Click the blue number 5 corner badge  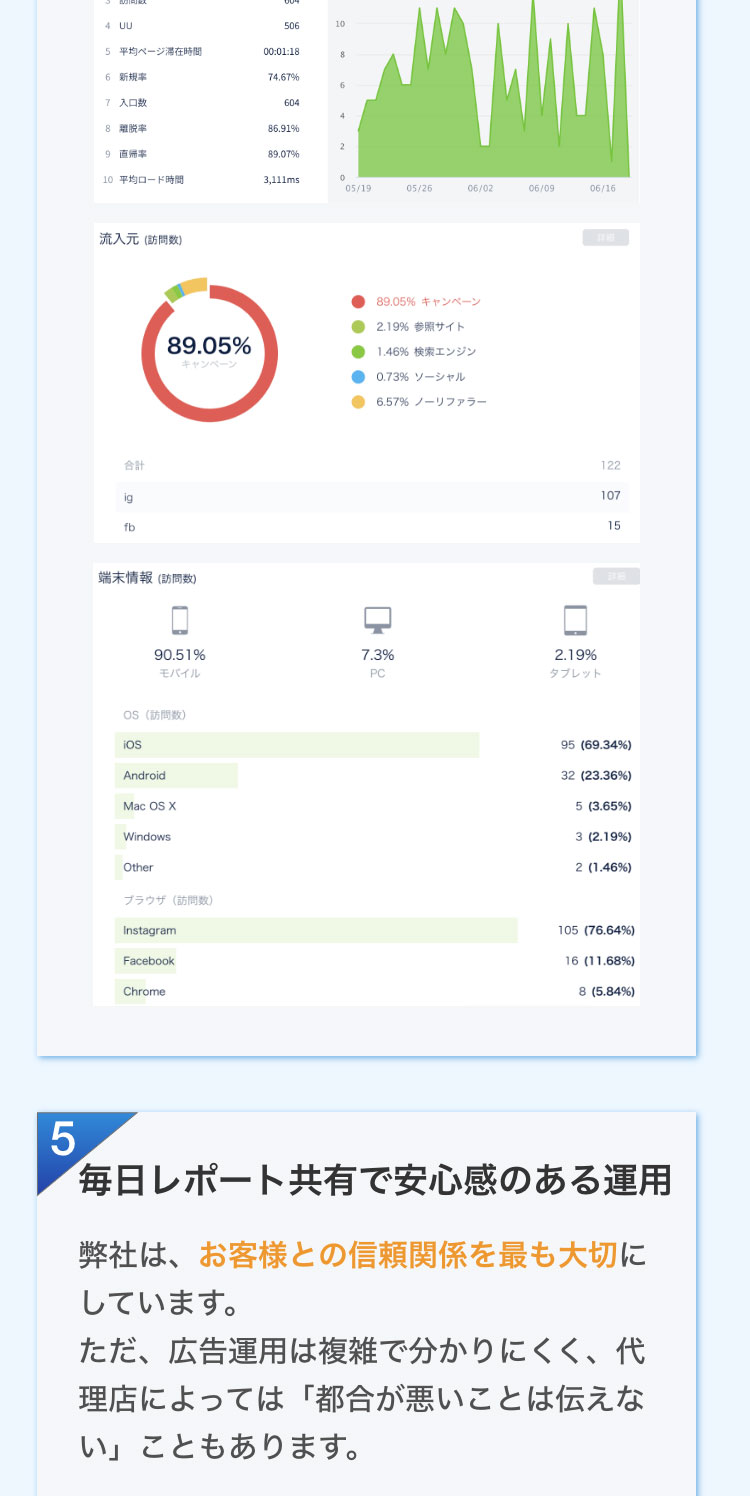click(x=65, y=1140)
